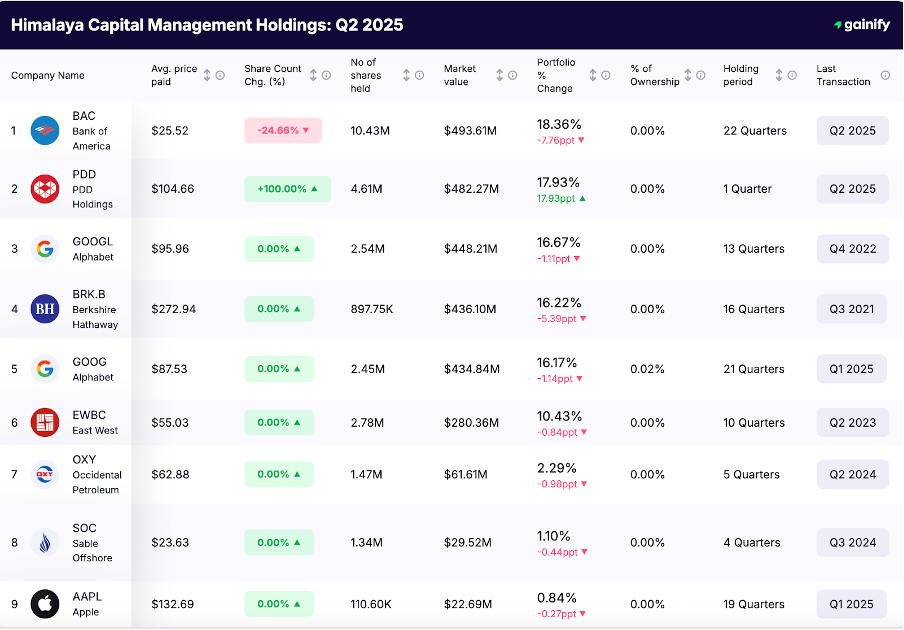Click the Company Name column header
Screen dimensions: 904x630
pos(48,76)
